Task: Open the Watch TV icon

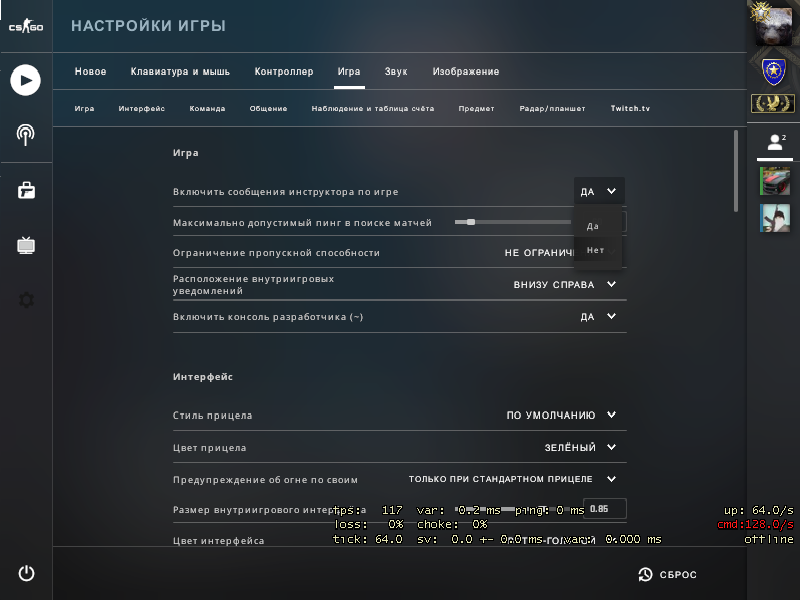Action: [26, 245]
